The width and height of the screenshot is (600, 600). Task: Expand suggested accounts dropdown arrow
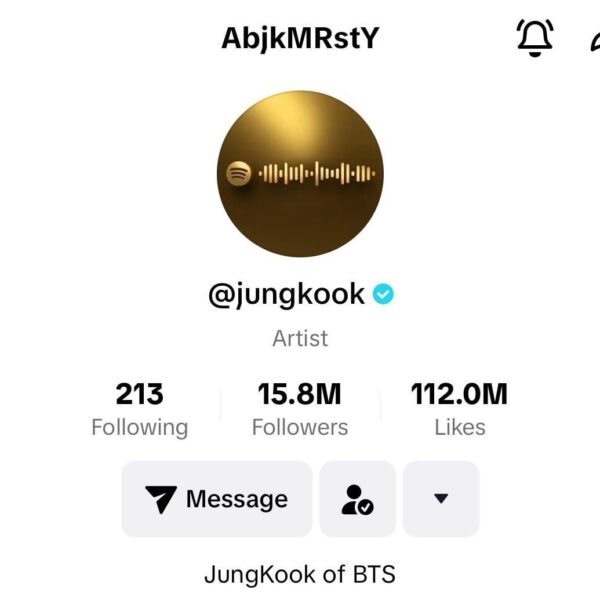[x=441, y=499]
